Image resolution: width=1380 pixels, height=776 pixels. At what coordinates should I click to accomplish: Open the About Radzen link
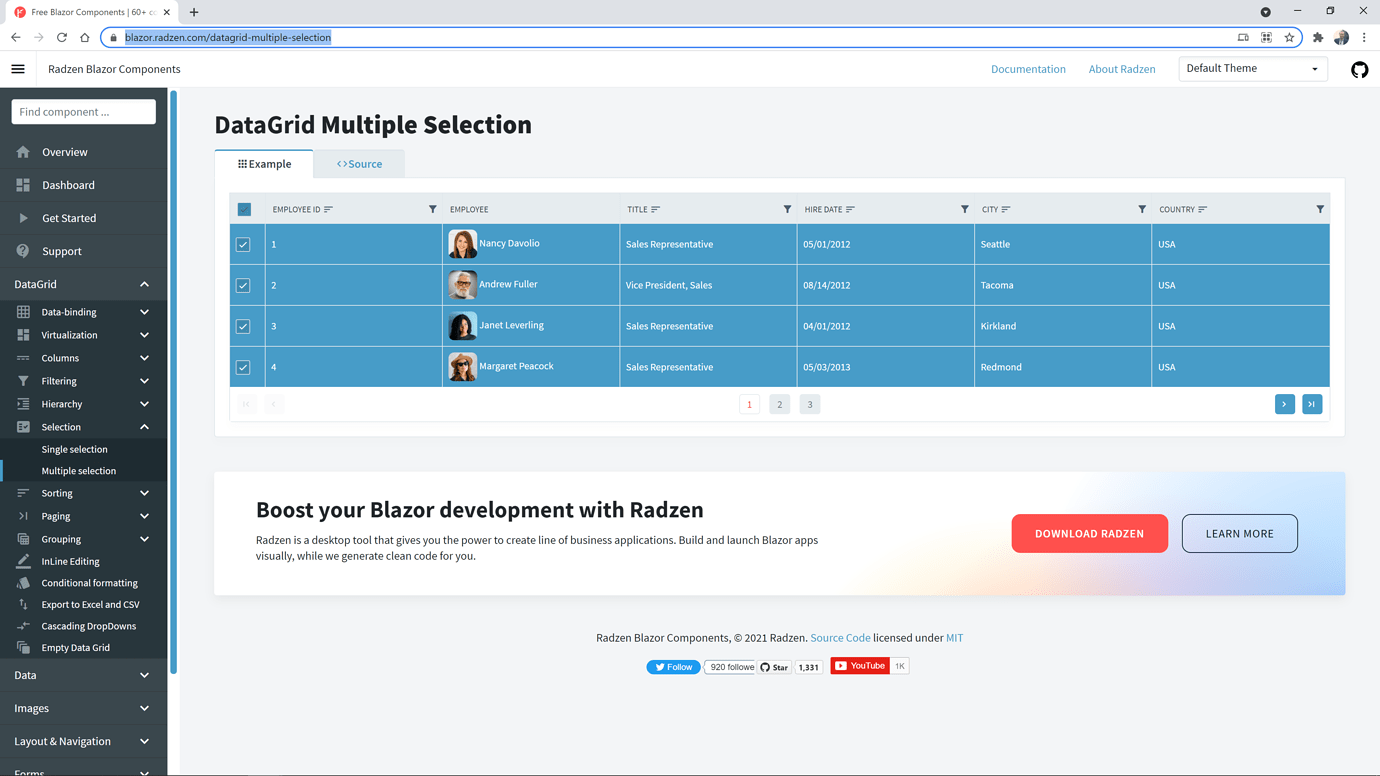point(1122,69)
